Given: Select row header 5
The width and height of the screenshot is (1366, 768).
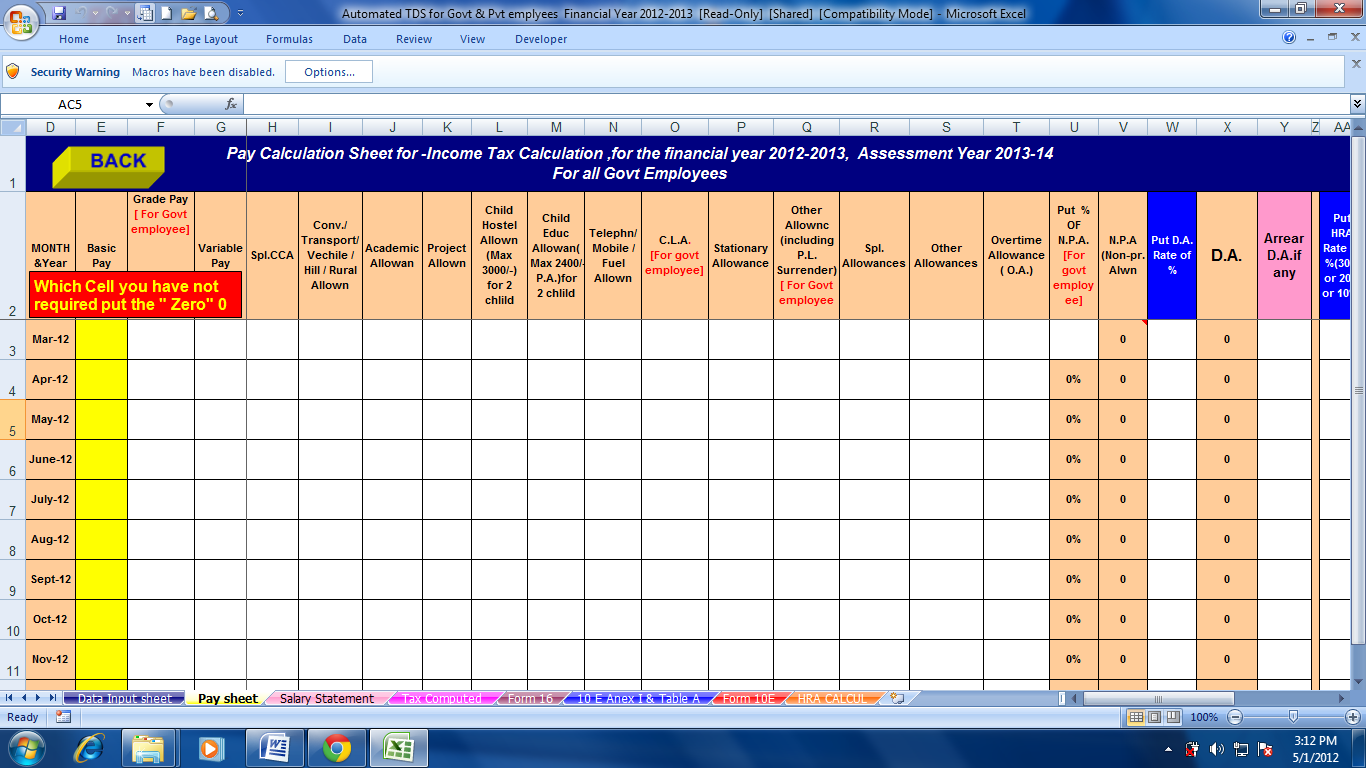Looking at the screenshot, I should (x=12, y=420).
